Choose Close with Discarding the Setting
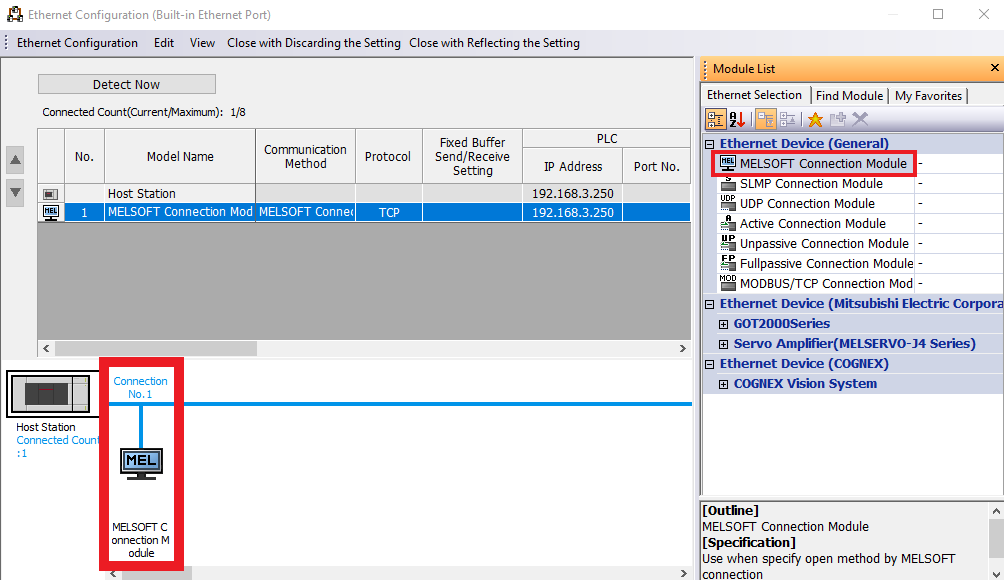Viewport: 1004px width, 580px height. (314, 43)
